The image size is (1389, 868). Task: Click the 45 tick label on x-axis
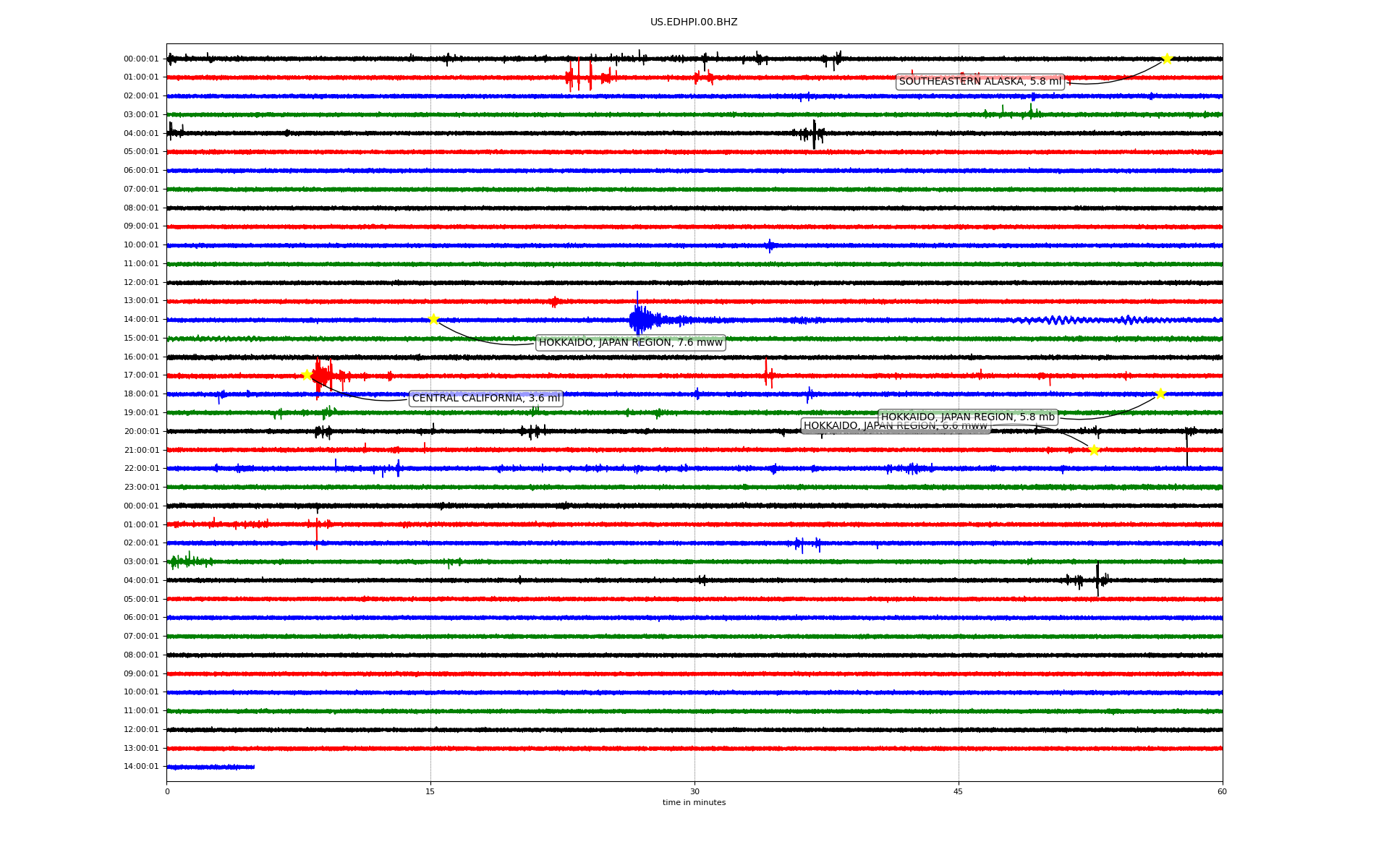[959, 791]
